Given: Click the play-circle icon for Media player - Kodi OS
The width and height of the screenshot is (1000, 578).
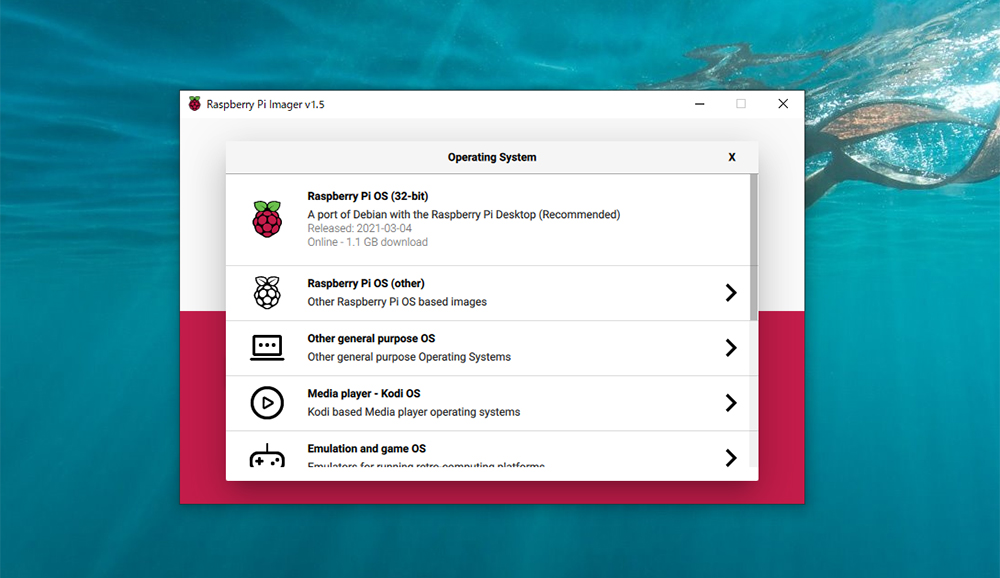Looking at the screenshot, I should click(267, 403).
